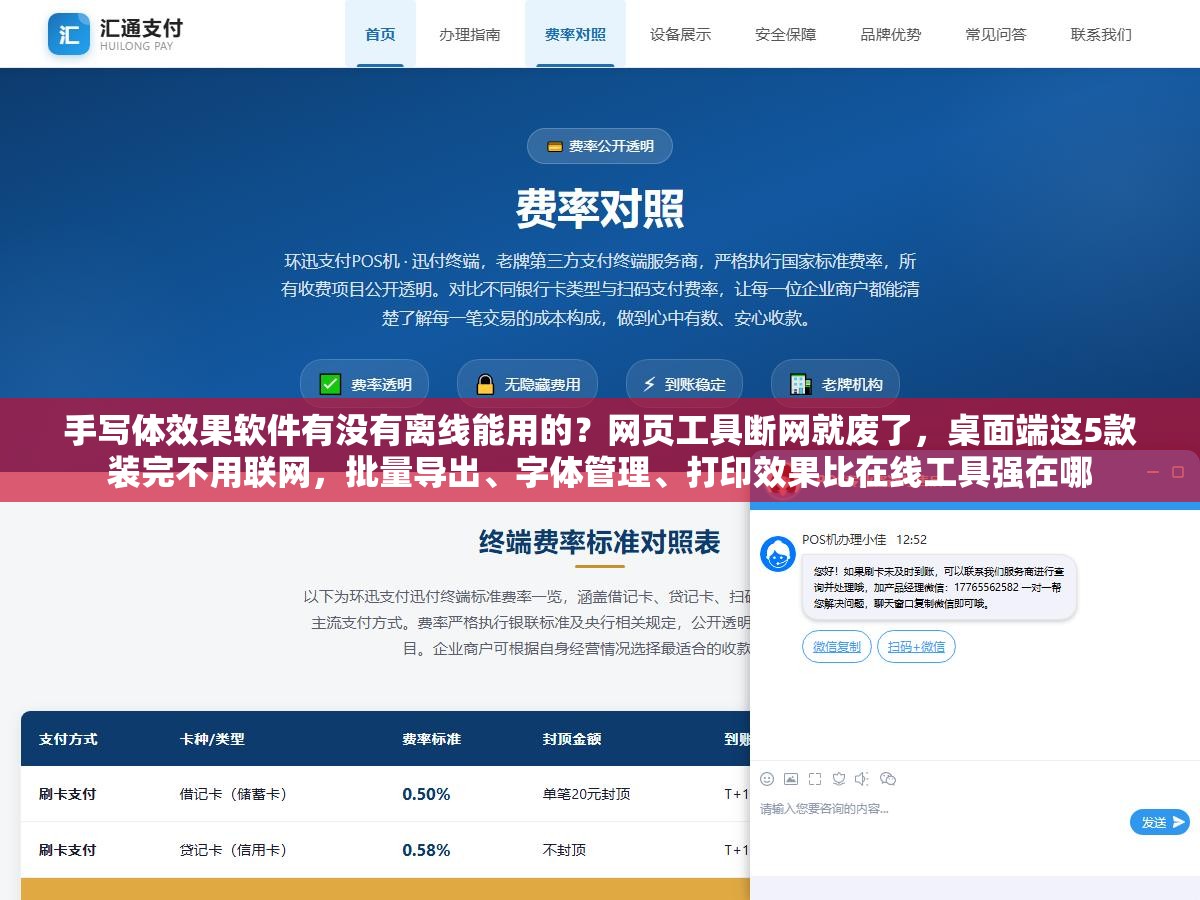Click the 老牌机构 pill button
This screenshot has width=1200, height=900.
(x=836, y=384)
